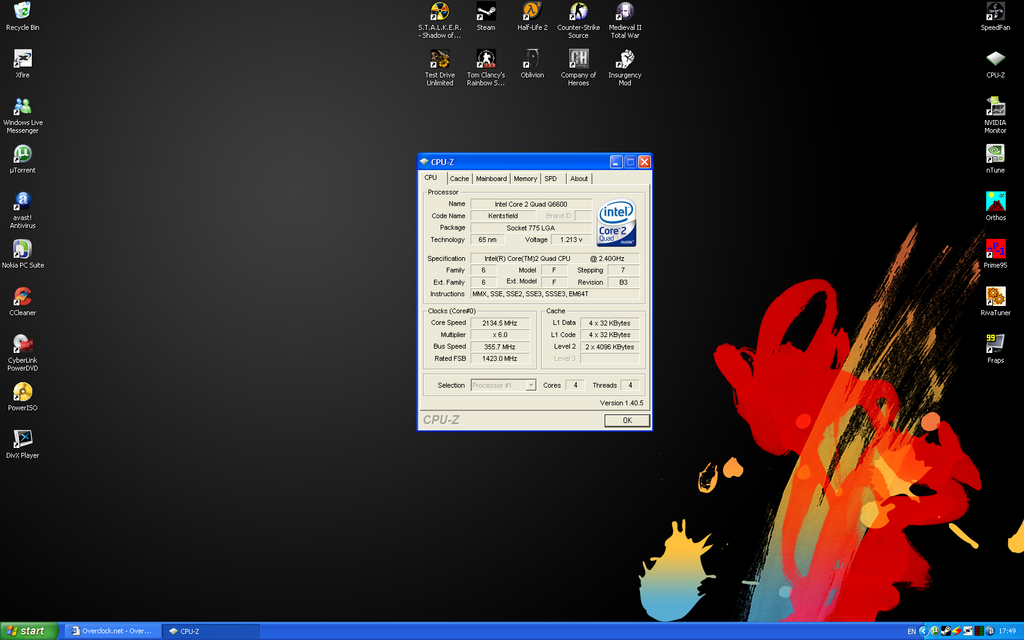This screenshot has height=640, width=1024.
Task: Expand hidden system tray icons arrow
Action: coord(923,631)
